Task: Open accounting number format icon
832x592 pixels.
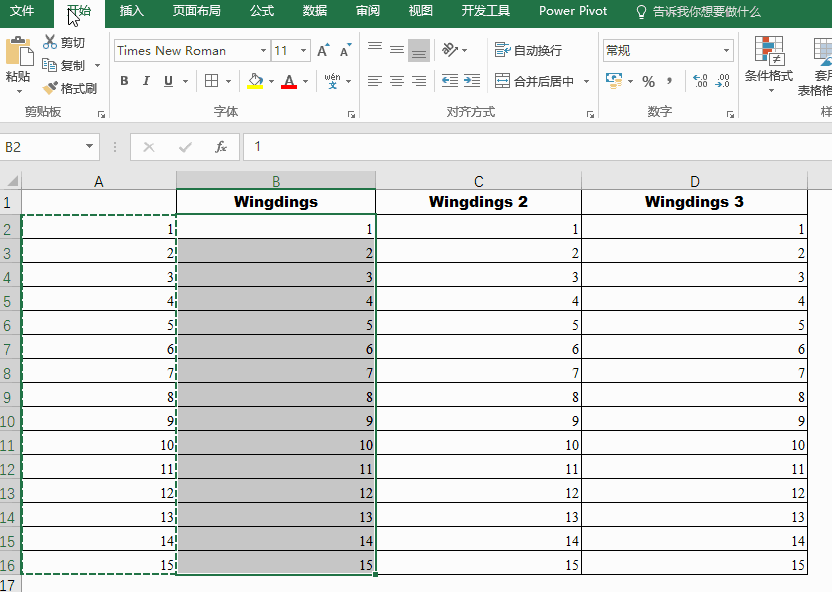Action: click(614, 81)
